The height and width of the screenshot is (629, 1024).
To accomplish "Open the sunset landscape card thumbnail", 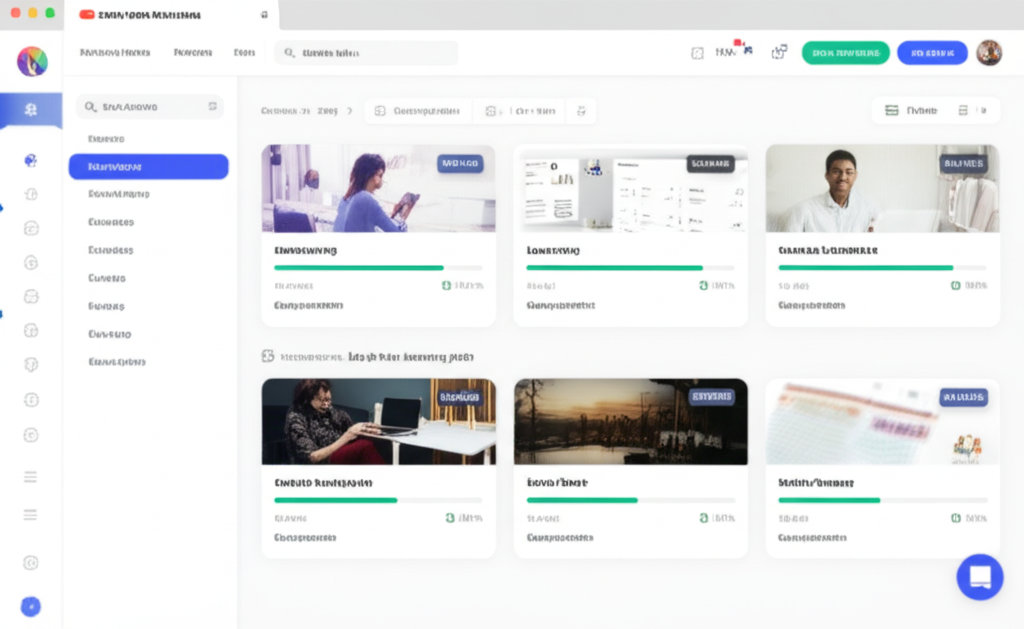I will 630,421.
